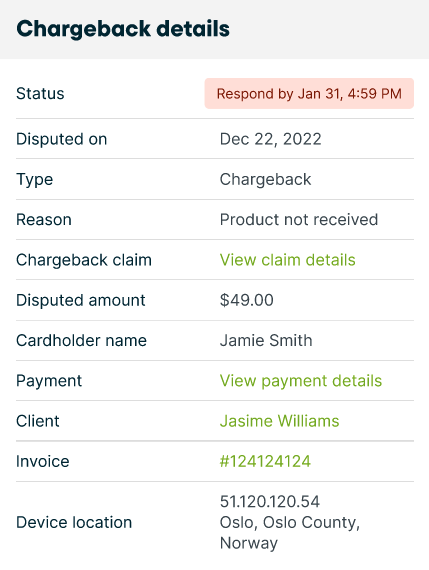Click the Disputed amount label
The width and height of the screenshot is (429, 570).
[81, 300]
